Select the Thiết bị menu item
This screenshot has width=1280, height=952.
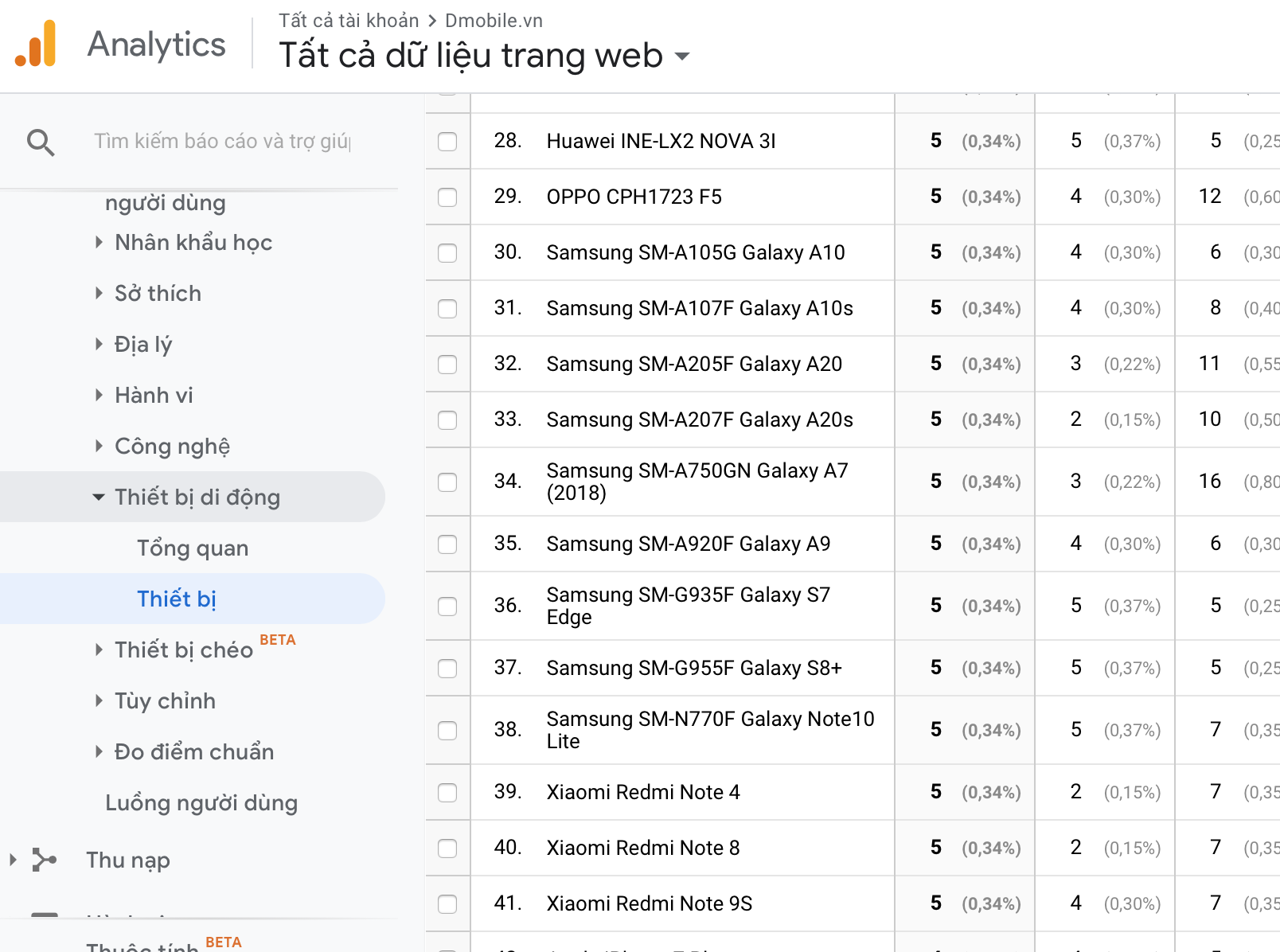click(177, 599)
